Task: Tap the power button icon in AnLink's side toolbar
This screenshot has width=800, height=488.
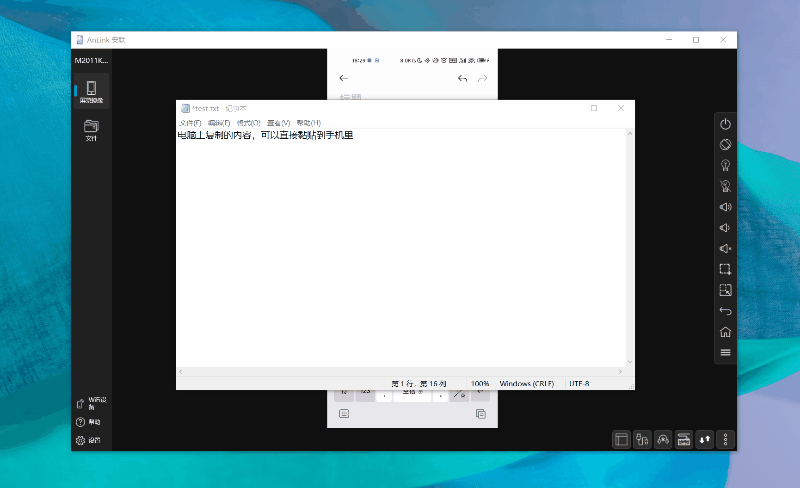Action: point(725,124)
